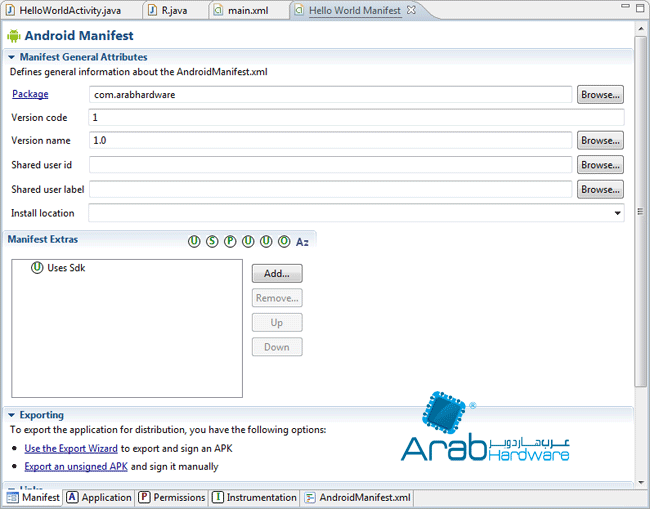Select the Manifest bottom tab
The width and height of the screenshot is (650, 509).
(x=34, y=497)
